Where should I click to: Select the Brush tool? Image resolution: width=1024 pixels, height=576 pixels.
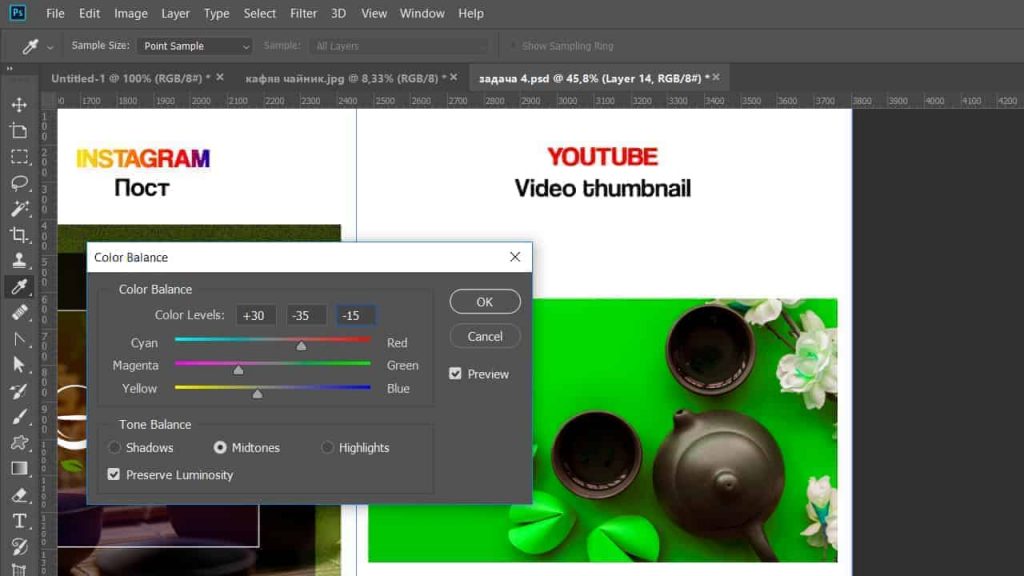[x=19, y=417]
